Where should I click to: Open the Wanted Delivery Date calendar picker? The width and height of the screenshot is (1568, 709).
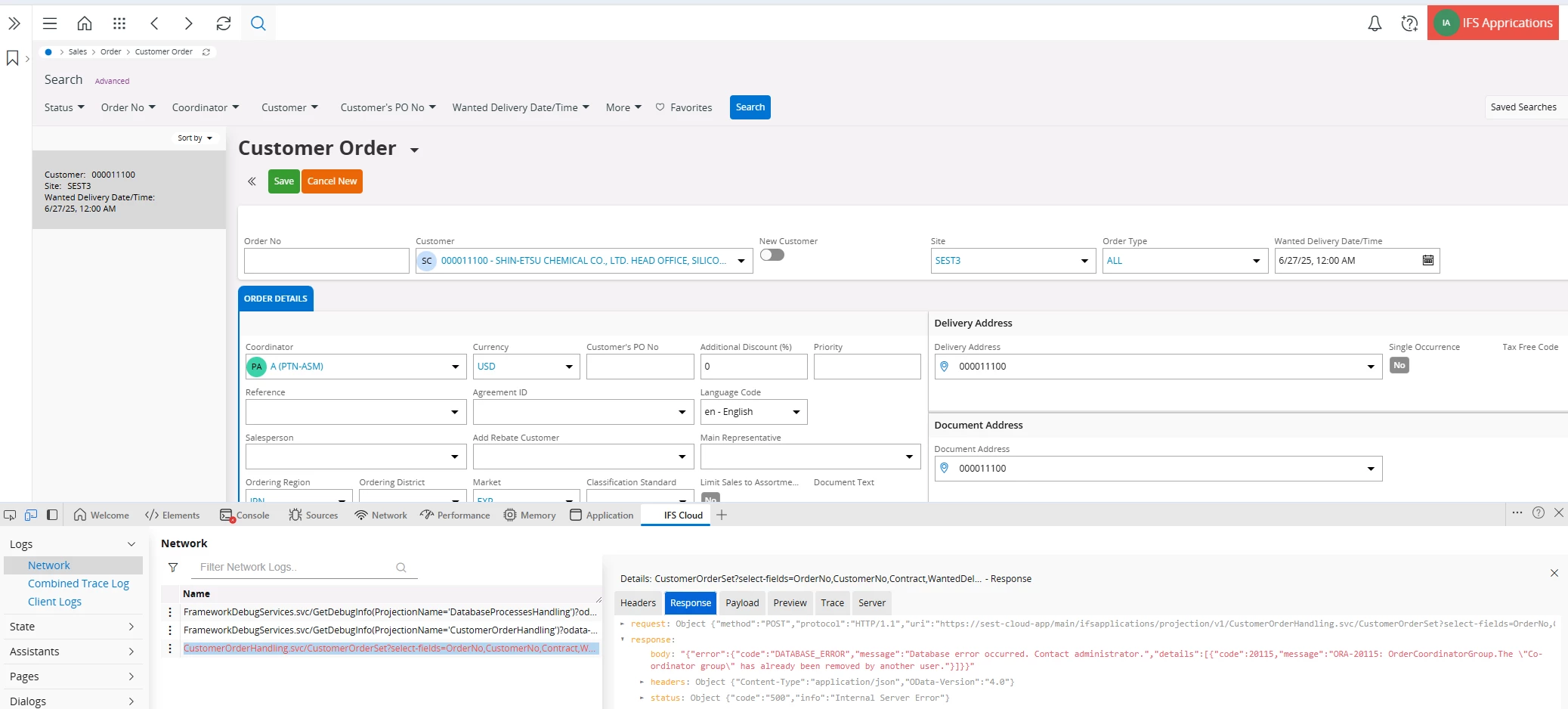[x=1428, y=260]
